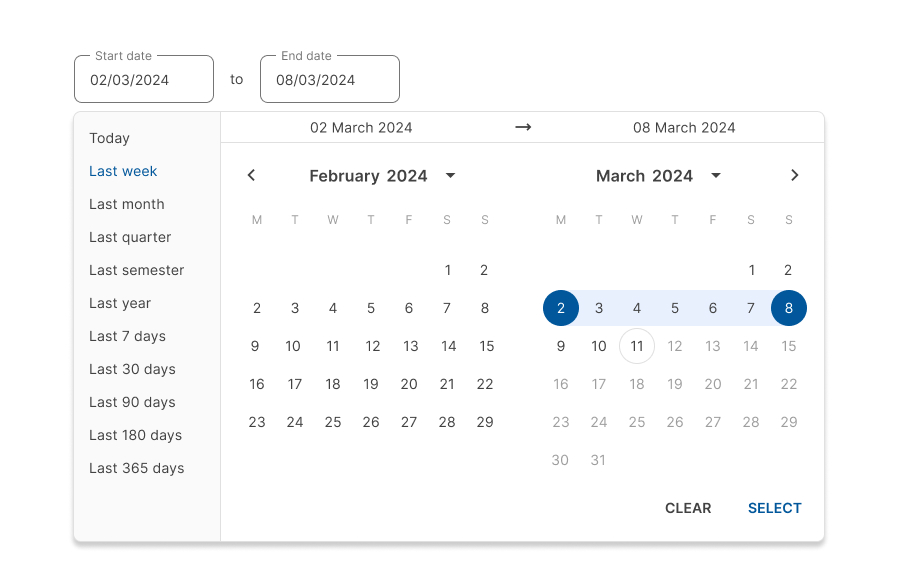900x581 pixels.
Task: Choose the Last quarter shortcut
Action: (x=130, y=237)
